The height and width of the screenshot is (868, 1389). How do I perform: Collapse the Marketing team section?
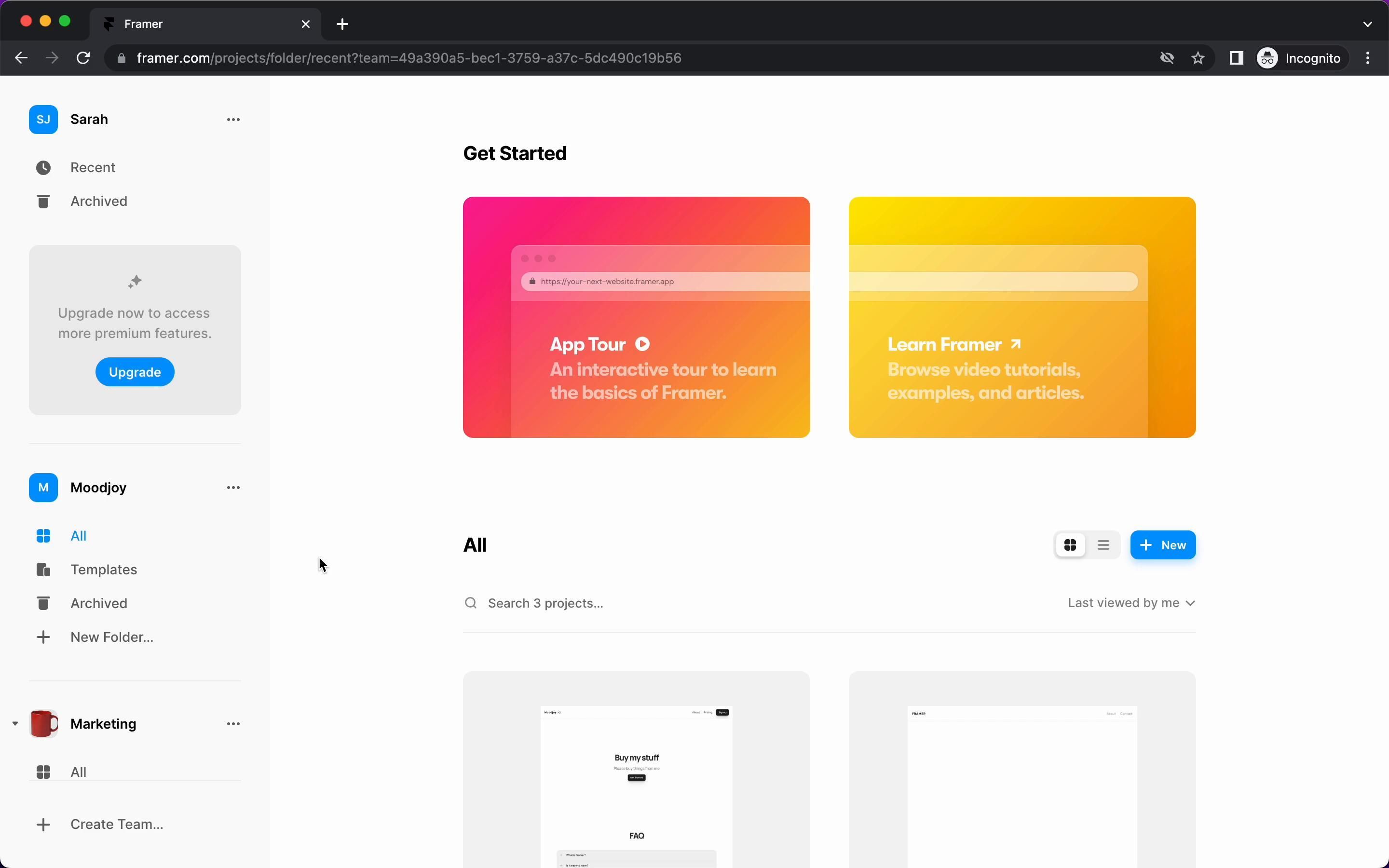click(15, 724)
